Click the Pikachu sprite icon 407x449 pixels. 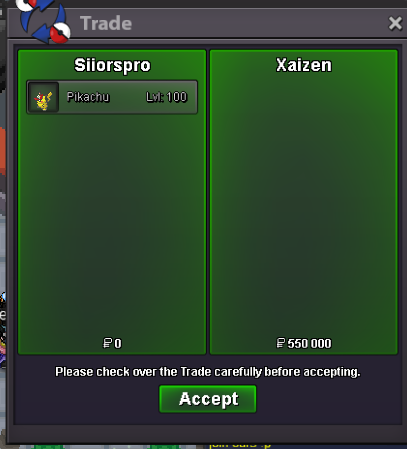coord(44,97)
